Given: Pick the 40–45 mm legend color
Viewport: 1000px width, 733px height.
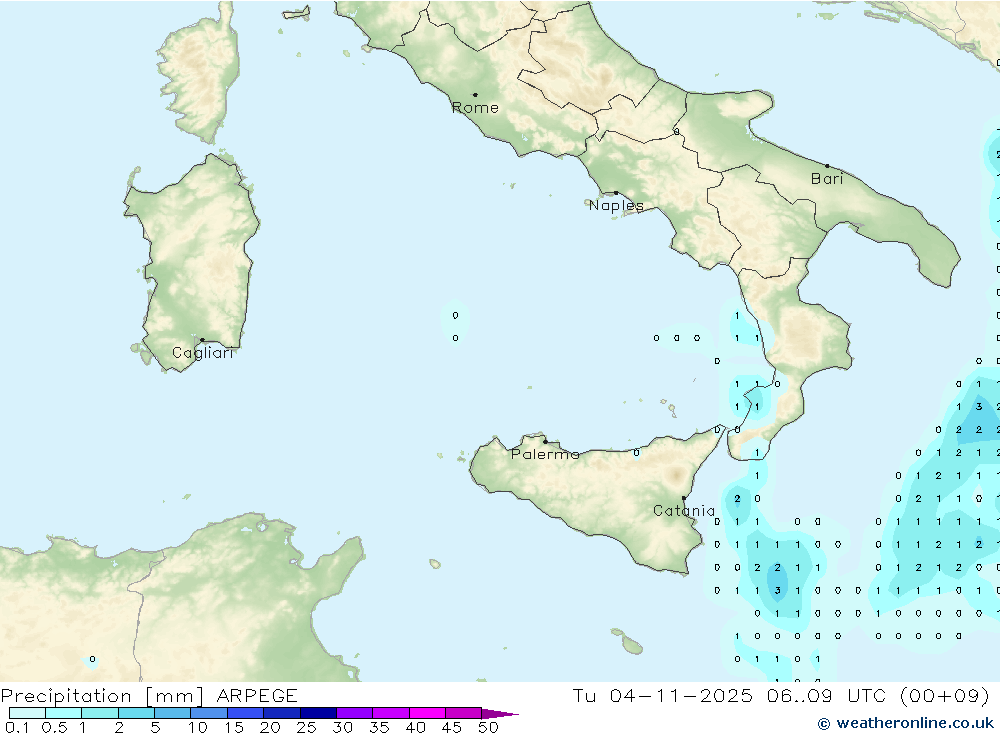Looking at the screenshot, I should click(x=427, y=713).
